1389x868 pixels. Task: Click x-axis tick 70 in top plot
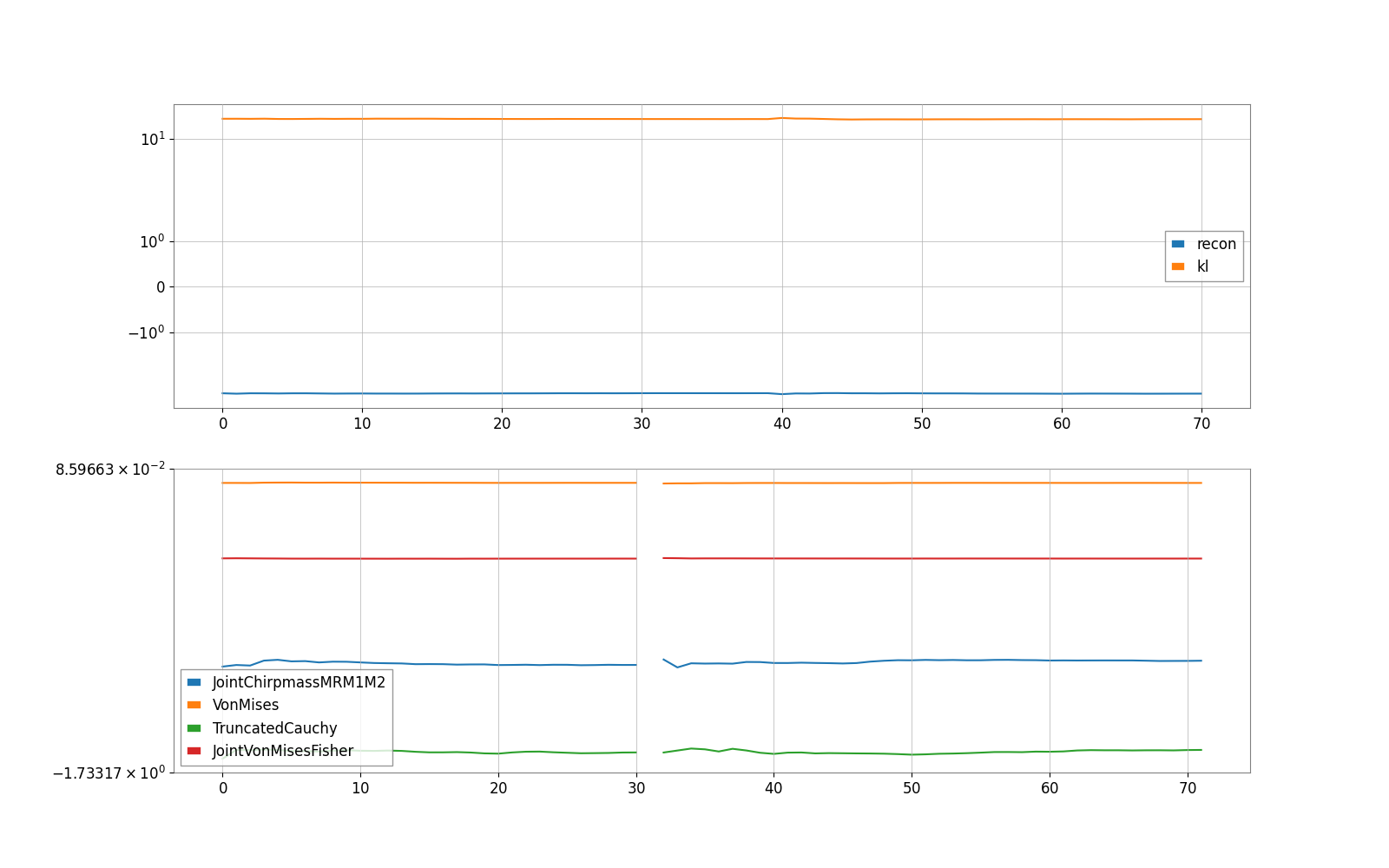pyautogui.click(x=1201, y=424)
